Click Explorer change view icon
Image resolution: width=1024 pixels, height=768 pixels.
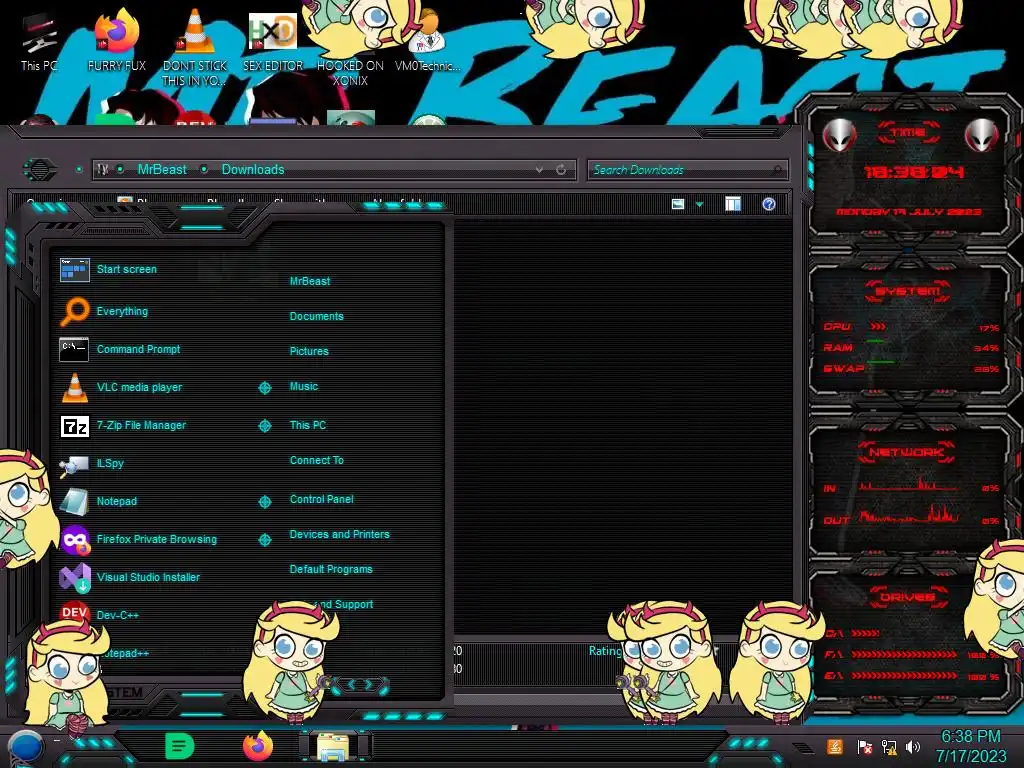678,204
